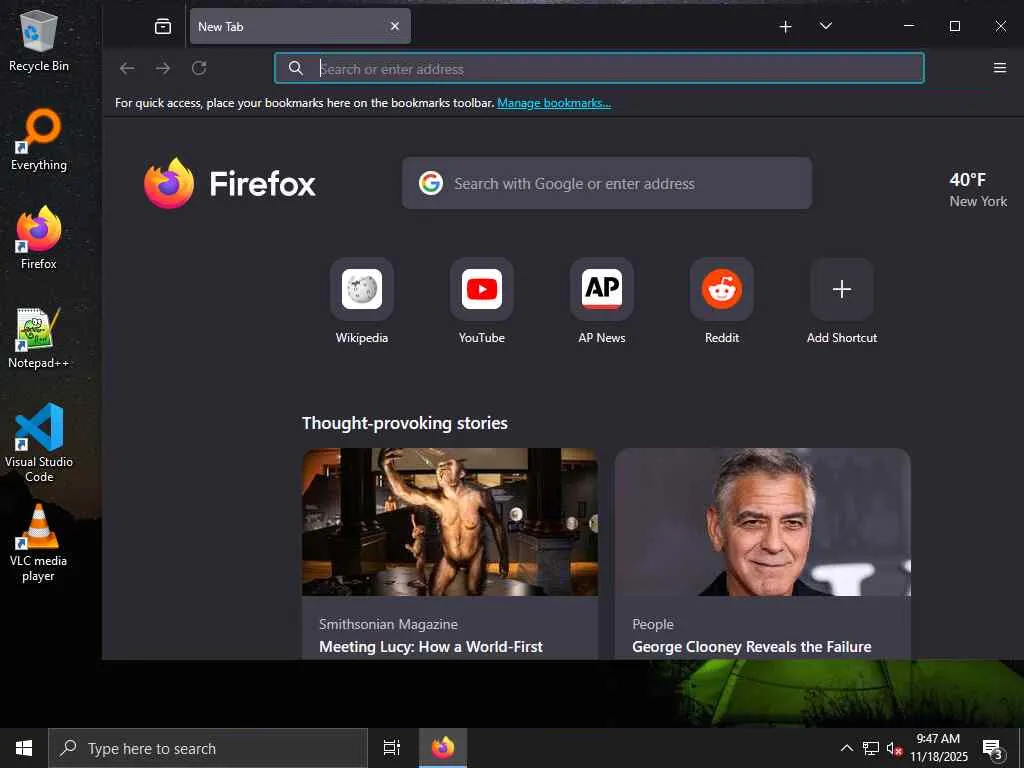Open the Manage bookmarks link
1024x768 pixels.
(x=554, y=103)
